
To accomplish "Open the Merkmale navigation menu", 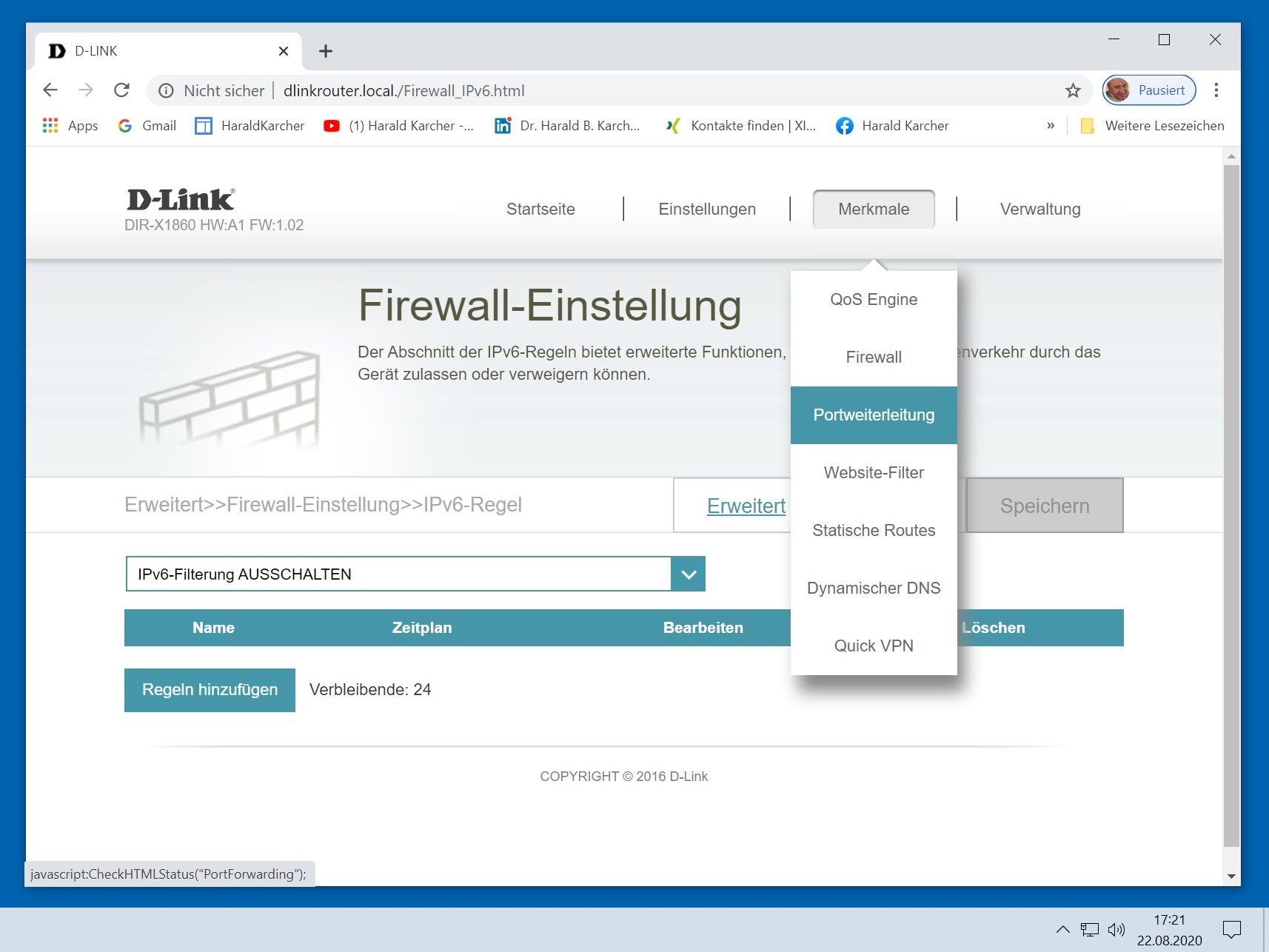I will [874, 209].
